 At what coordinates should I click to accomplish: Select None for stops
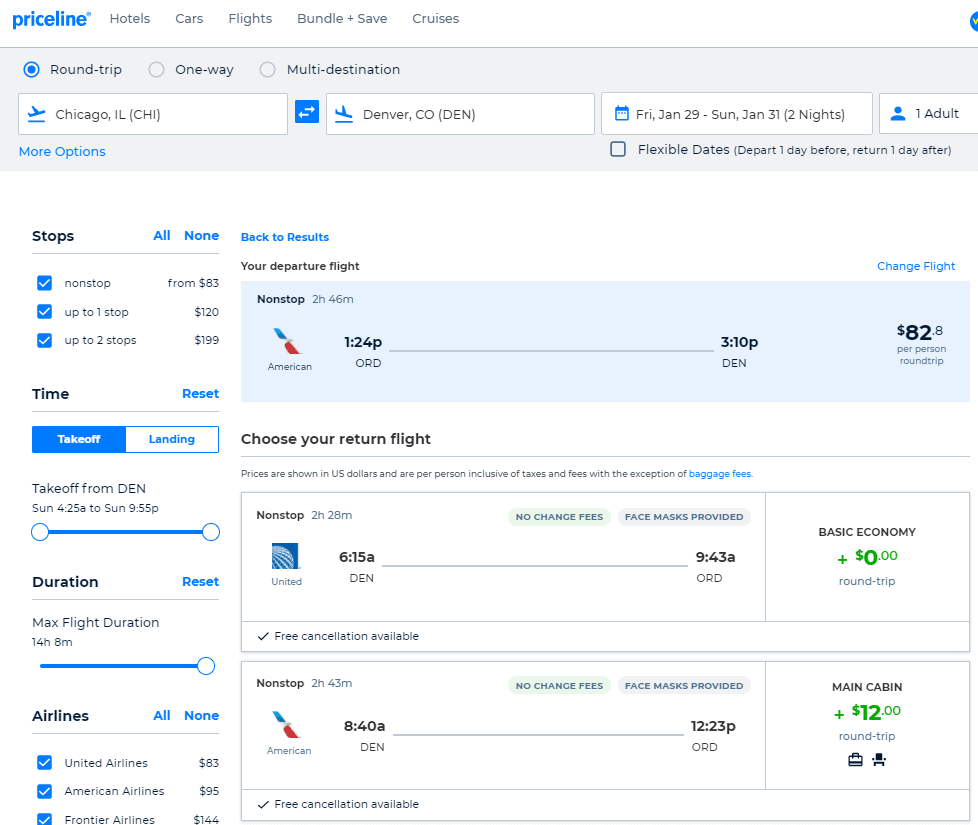click(x=201, y=236)
